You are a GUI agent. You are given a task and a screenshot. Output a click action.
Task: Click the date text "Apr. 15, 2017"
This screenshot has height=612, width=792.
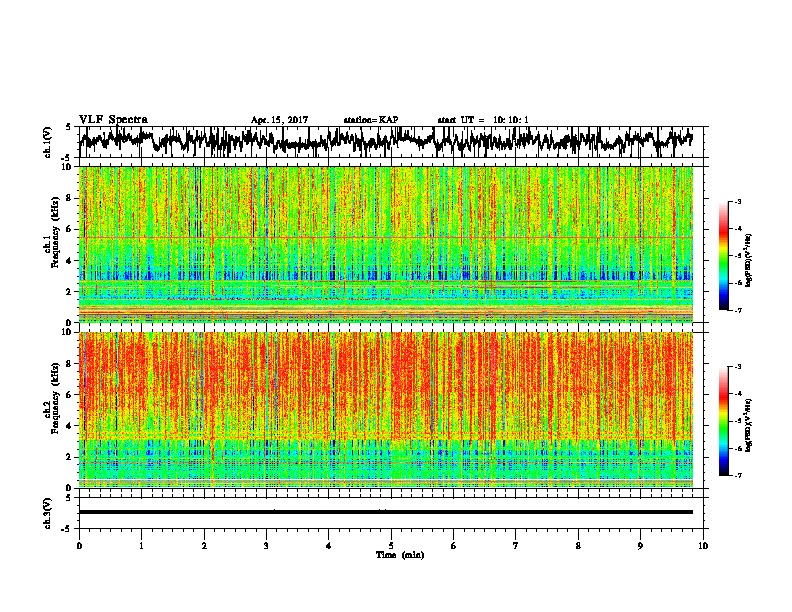click(x=279, y=120)
